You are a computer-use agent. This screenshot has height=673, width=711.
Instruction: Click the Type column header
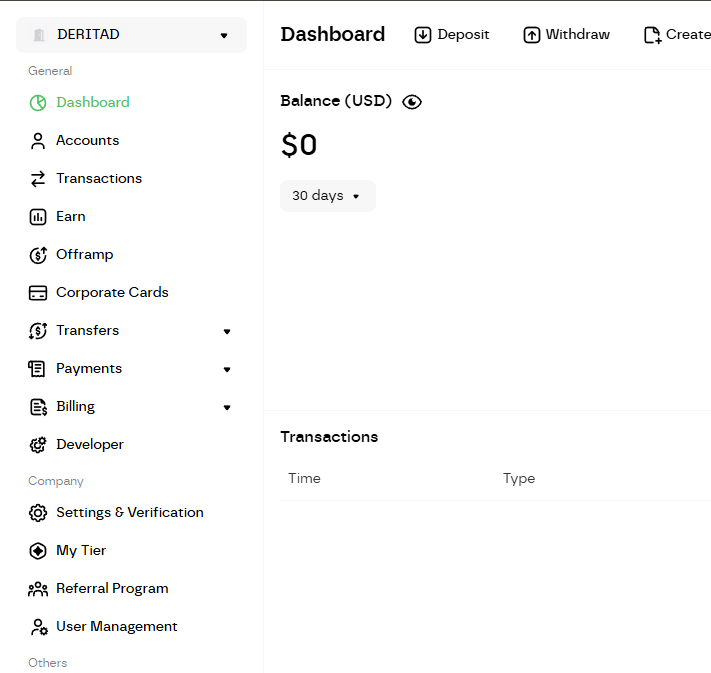[519, 478]
